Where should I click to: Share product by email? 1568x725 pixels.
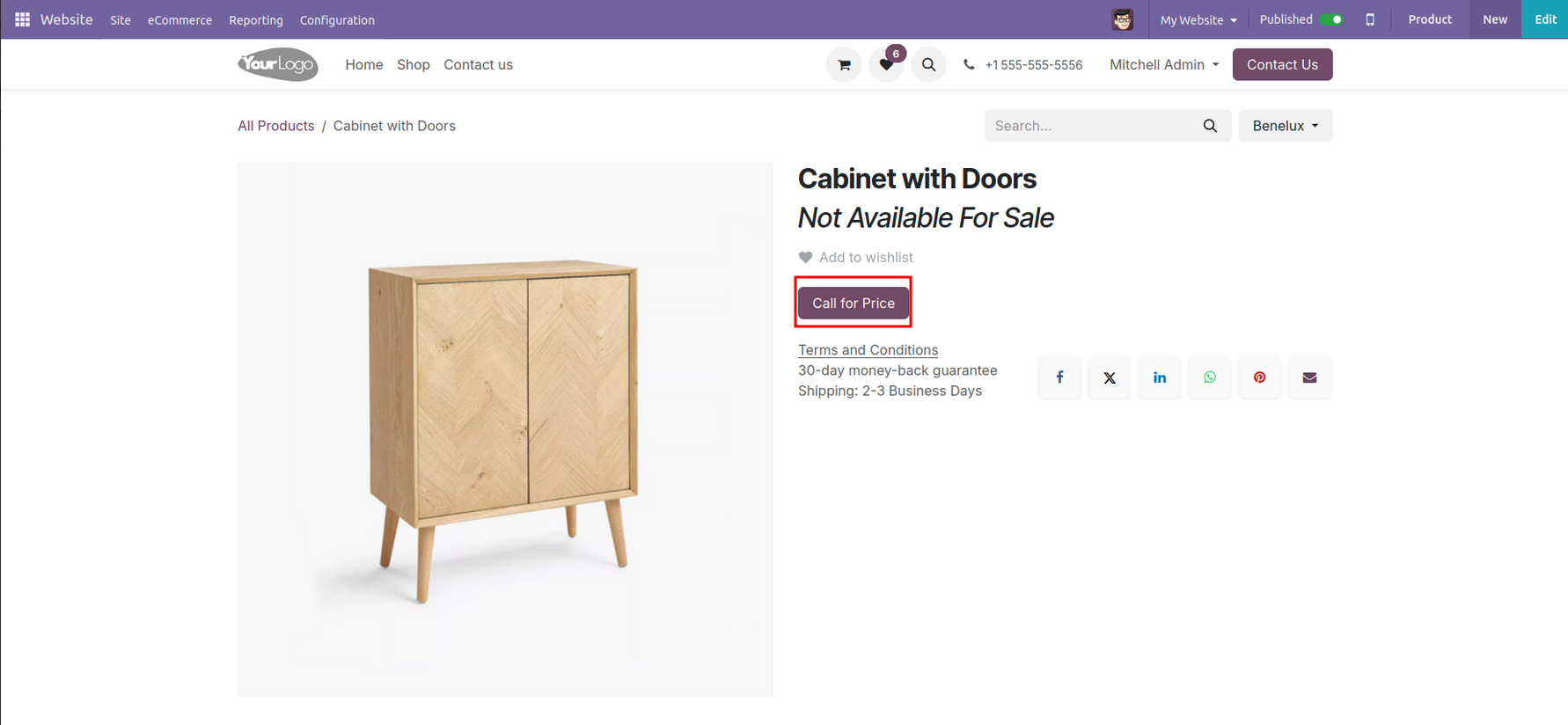tap(1309, 377)
